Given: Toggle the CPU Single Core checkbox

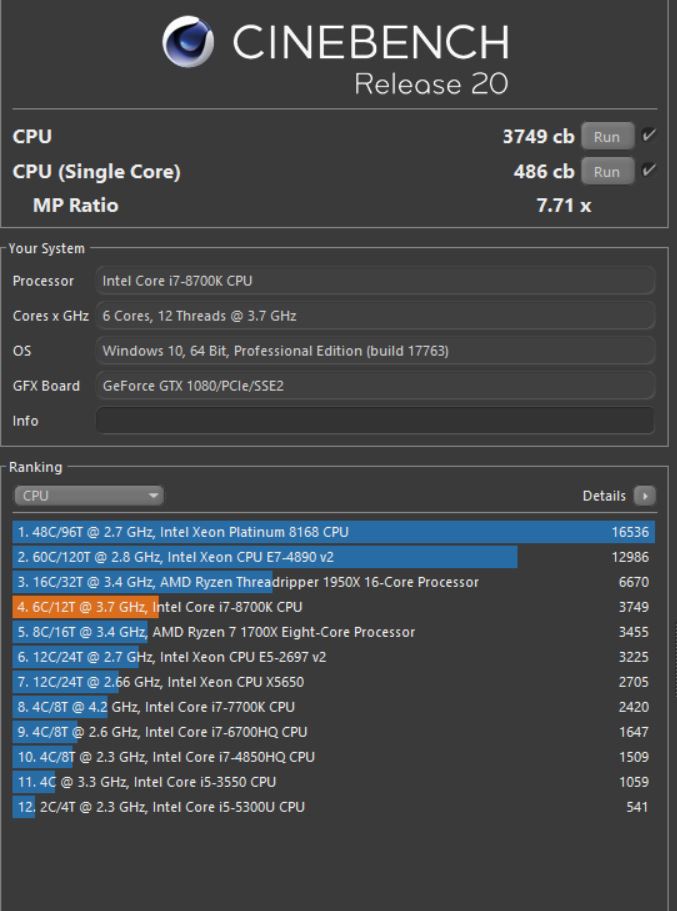Looking at the screenshot, I should click(649, 171).
